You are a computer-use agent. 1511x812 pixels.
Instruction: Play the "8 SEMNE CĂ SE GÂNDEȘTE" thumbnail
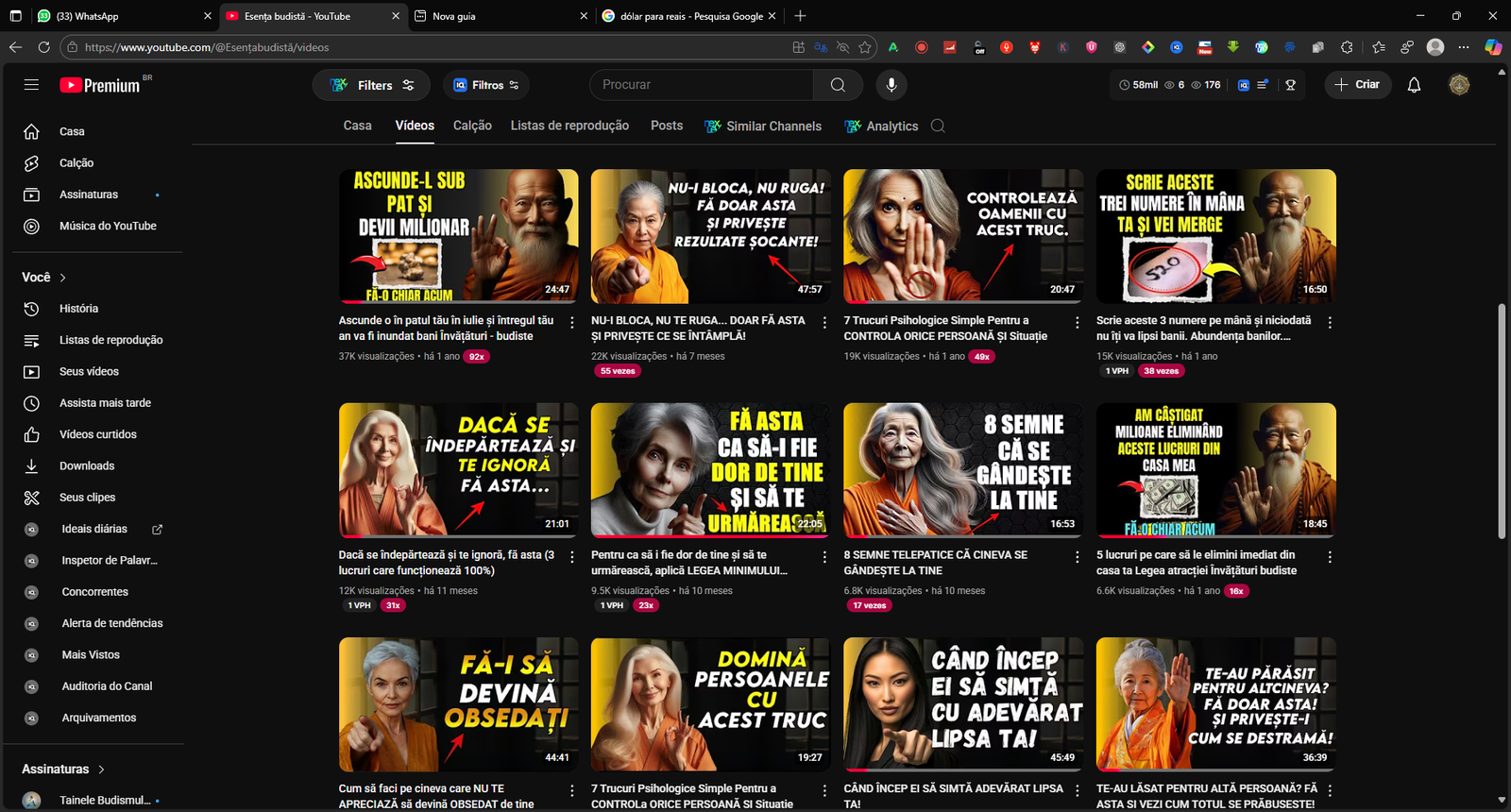point(963,470)
